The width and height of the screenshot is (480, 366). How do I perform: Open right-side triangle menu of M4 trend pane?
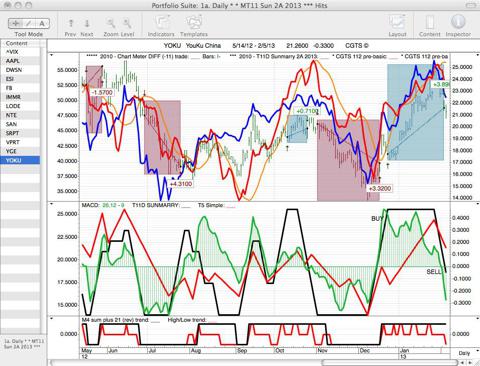478,318
